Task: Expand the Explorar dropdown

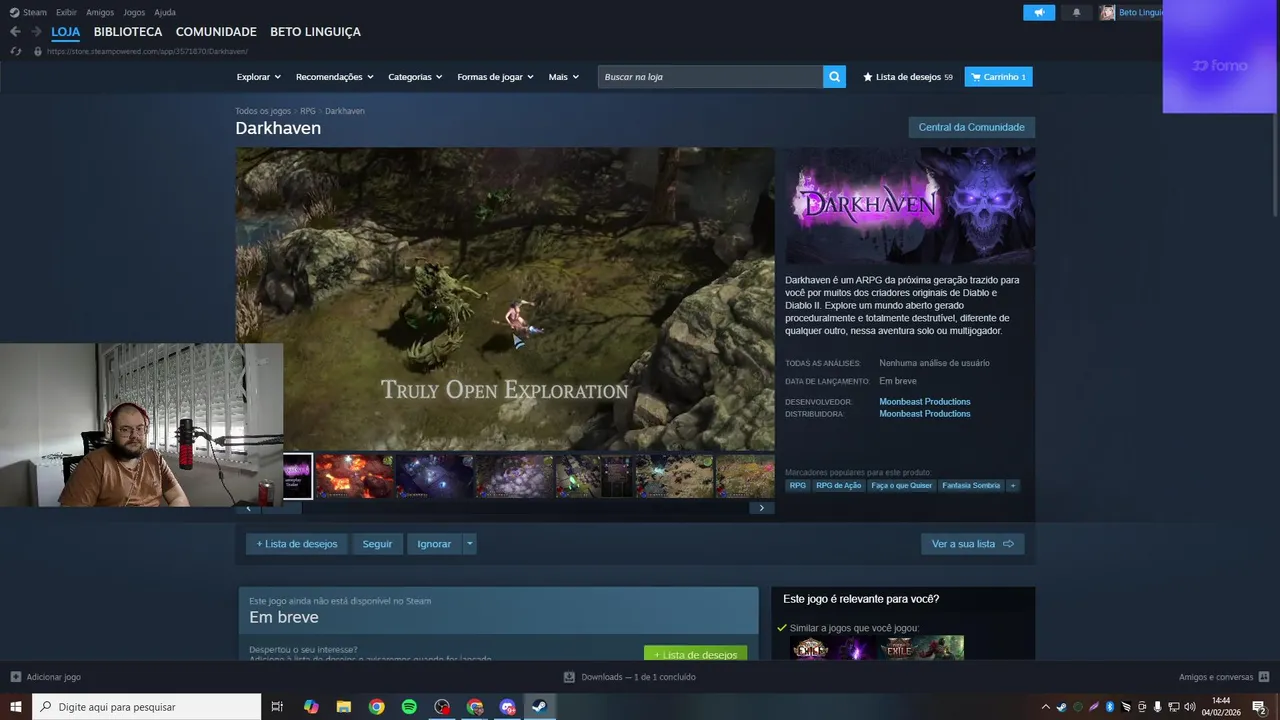Action: click(x=258, y=77)
